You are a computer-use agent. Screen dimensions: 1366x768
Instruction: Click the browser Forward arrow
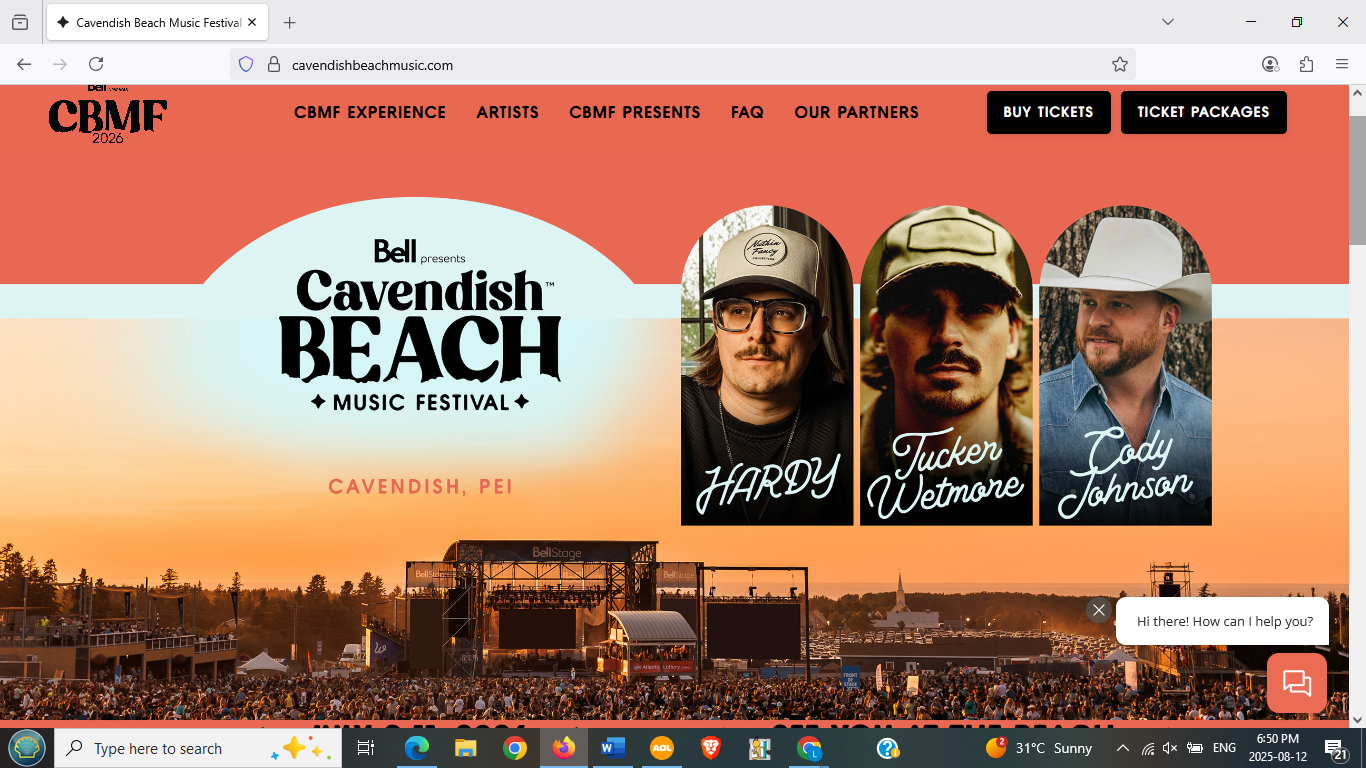click(60, 64)
